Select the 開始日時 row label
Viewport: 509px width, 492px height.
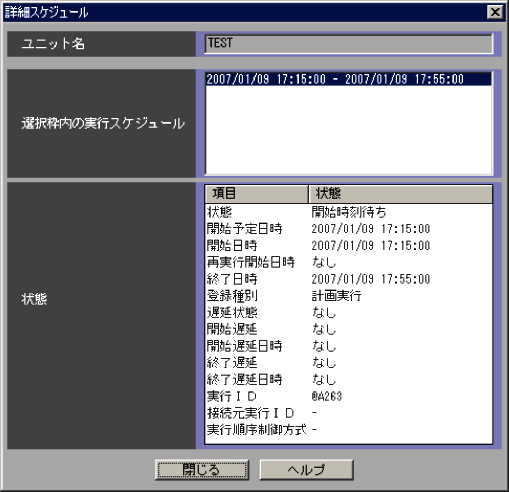click(x=232, y=245)
